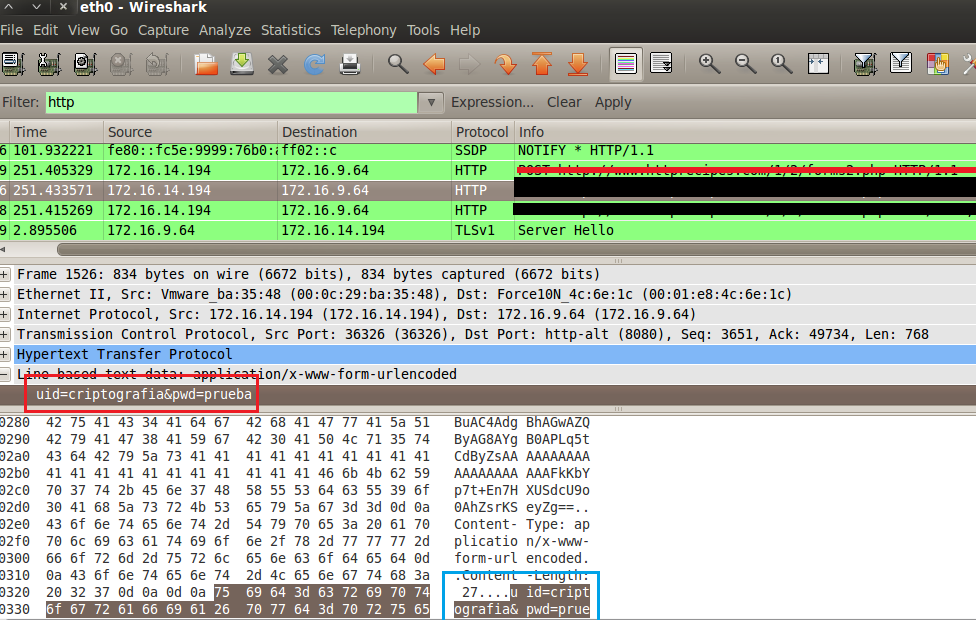Select the TLSv1 Server Hello packet
The image size is (976, 620).
(x=488, y=230)
